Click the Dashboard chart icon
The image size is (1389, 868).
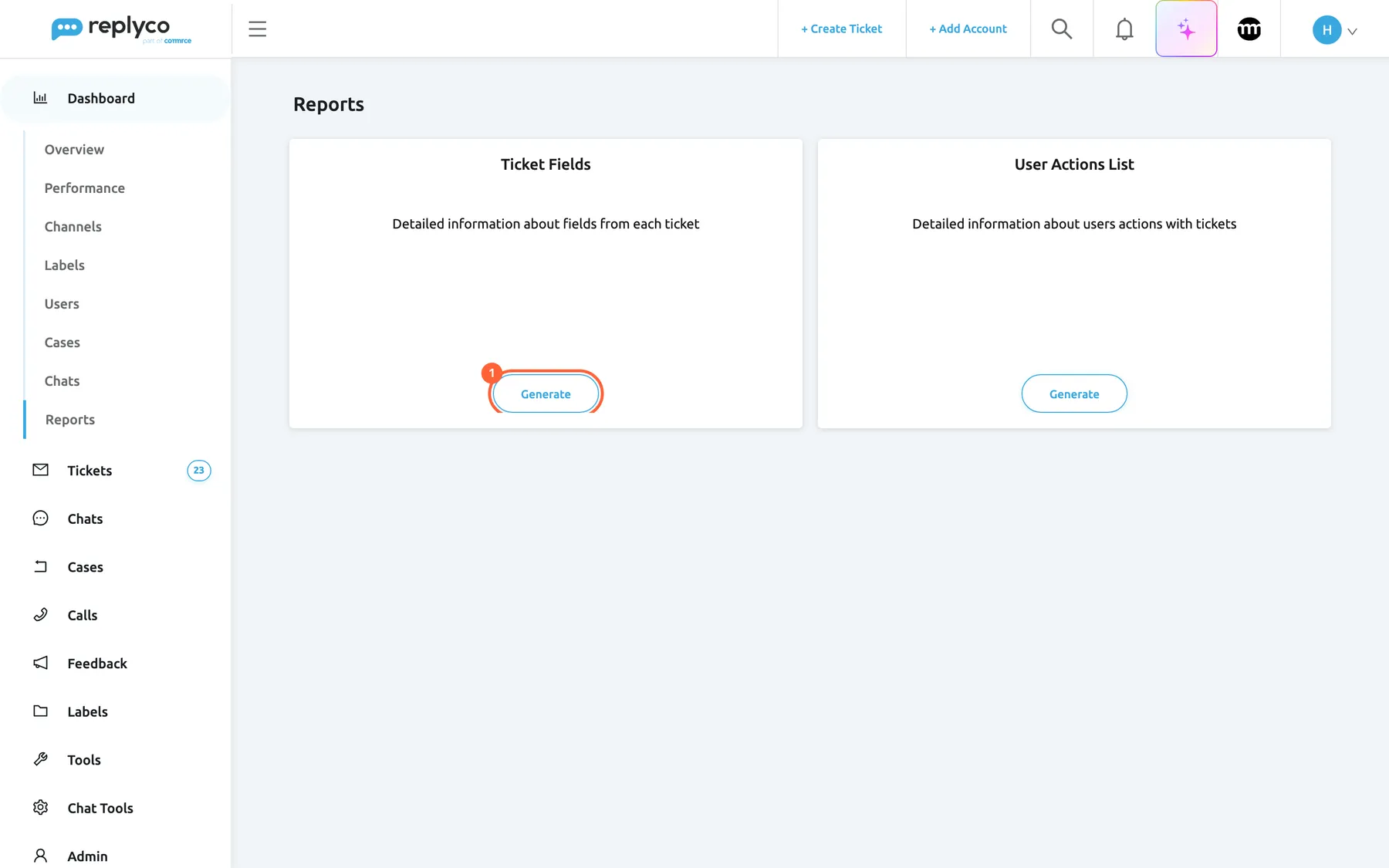pyautogui.click(x=40, y=98)
